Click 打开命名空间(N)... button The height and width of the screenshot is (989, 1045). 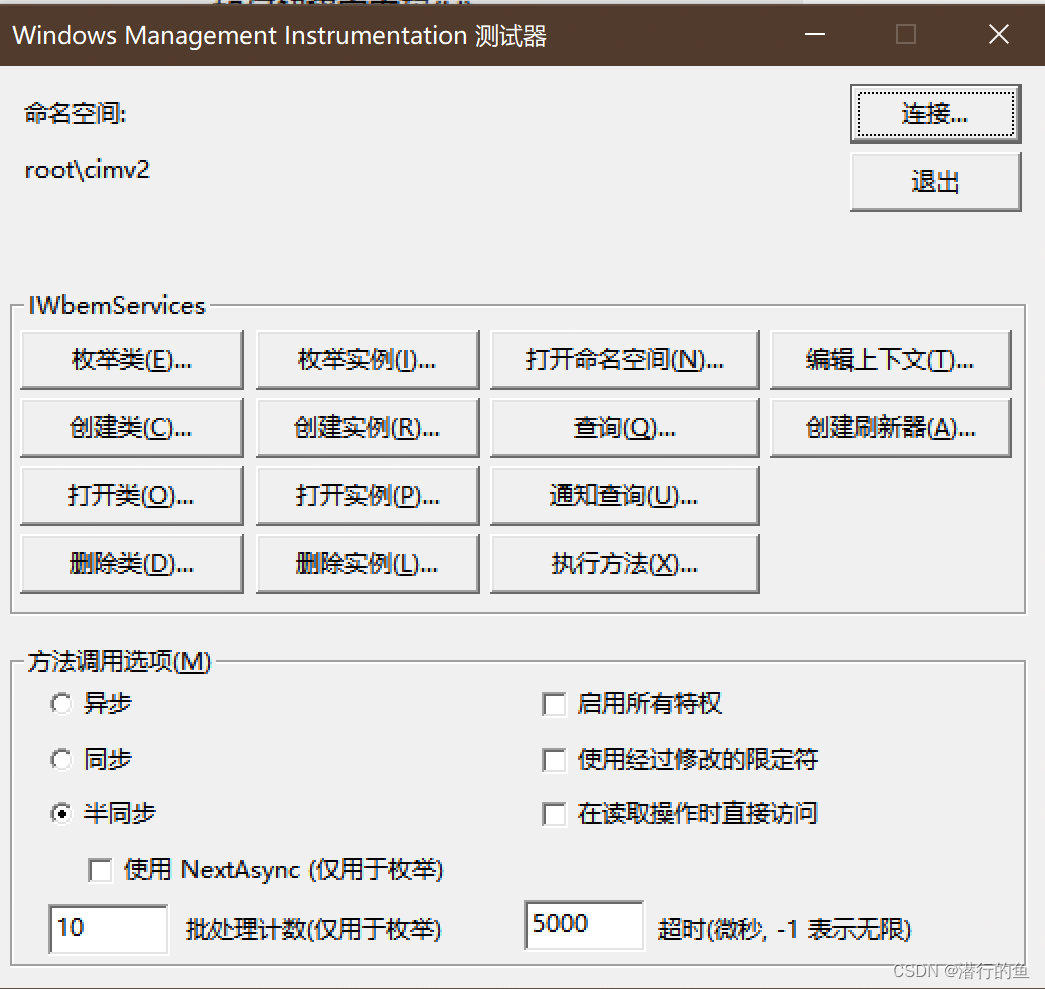[624, 360]
